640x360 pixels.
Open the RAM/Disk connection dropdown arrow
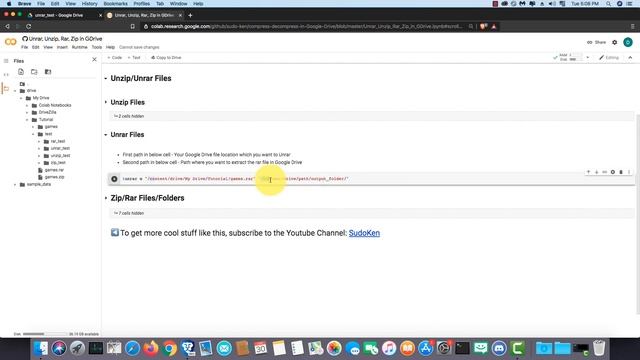[x=587, y=58]
